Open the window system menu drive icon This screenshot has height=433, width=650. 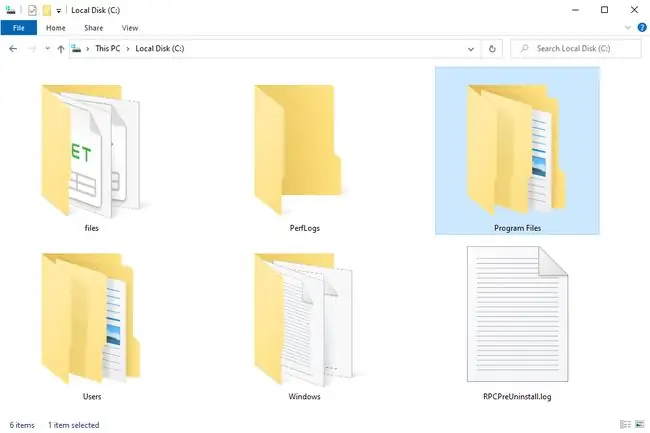[x=10, y=10]
